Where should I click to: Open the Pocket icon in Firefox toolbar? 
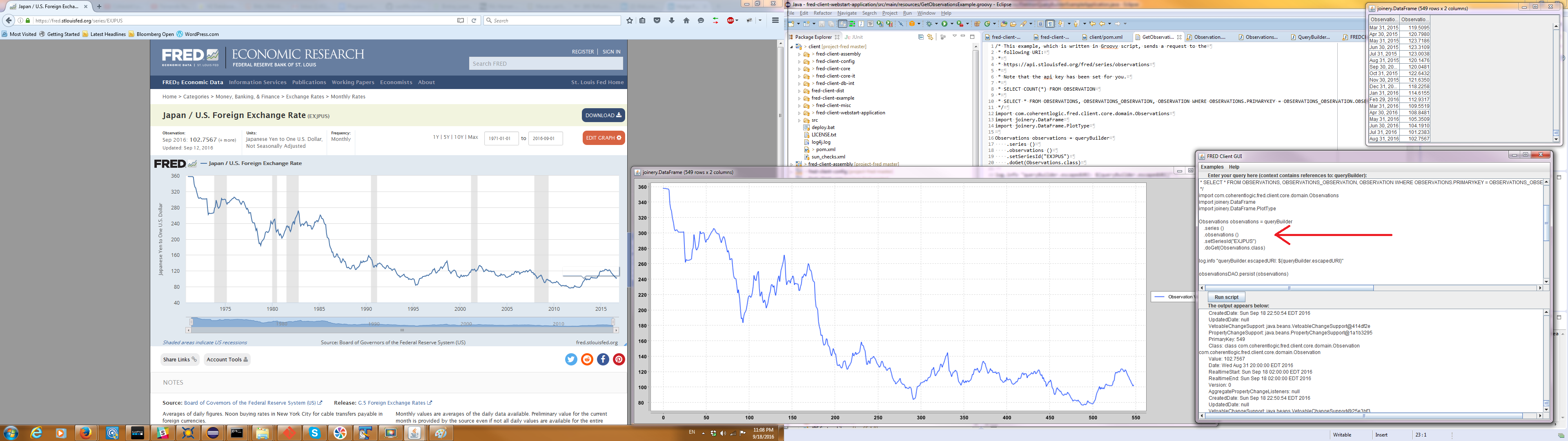(657, 20)
